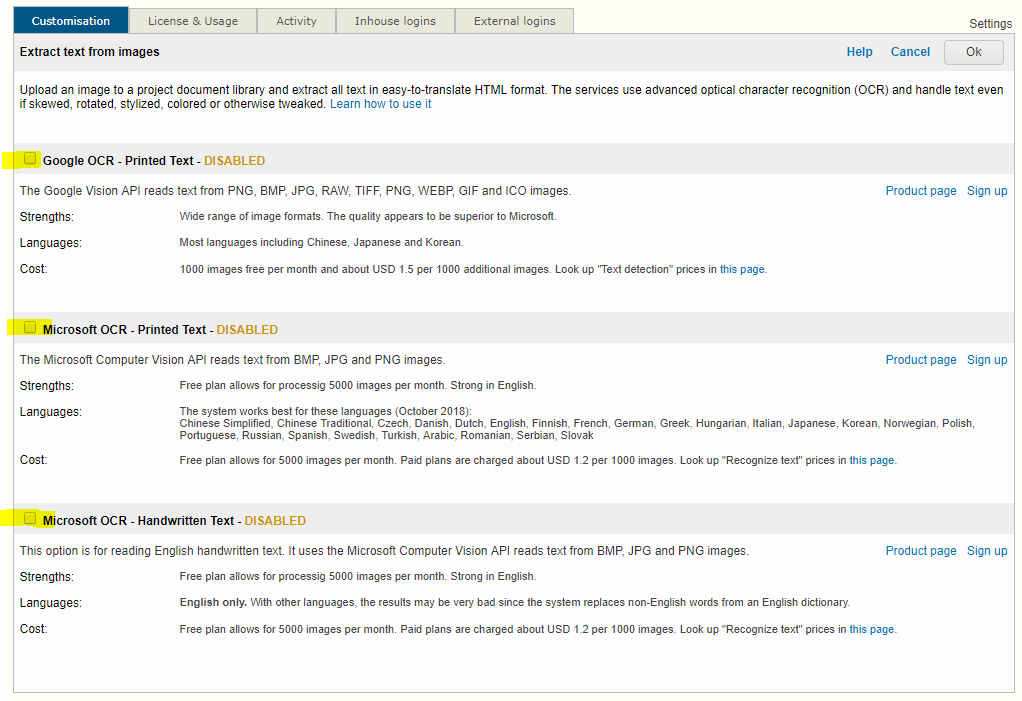Click Sign up for Microsoft OCR Printed Text
This screenshot has height=701, width=1022.
coord(987,360)
